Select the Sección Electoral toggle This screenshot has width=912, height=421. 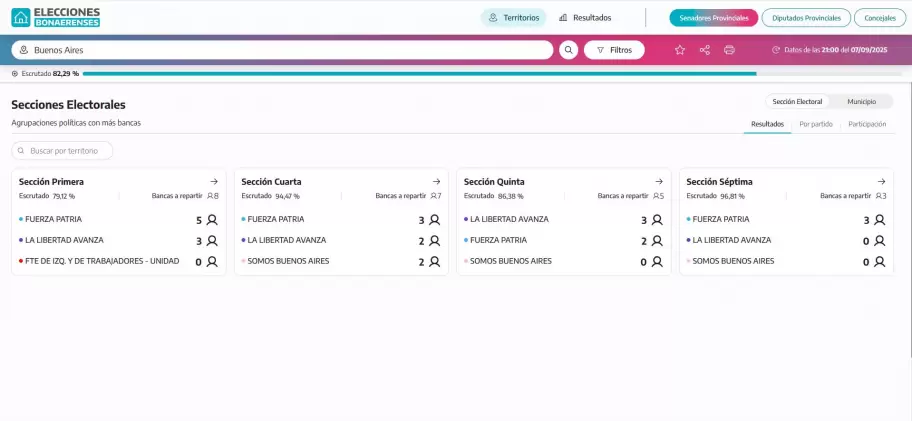point(797,101)
